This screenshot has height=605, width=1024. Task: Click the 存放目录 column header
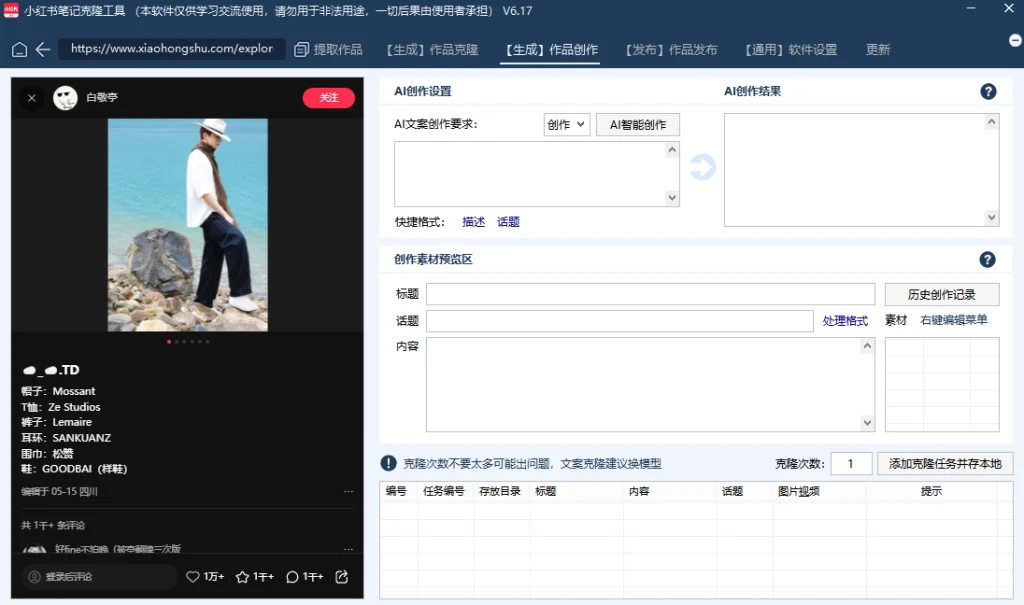(x=500, y=491)
